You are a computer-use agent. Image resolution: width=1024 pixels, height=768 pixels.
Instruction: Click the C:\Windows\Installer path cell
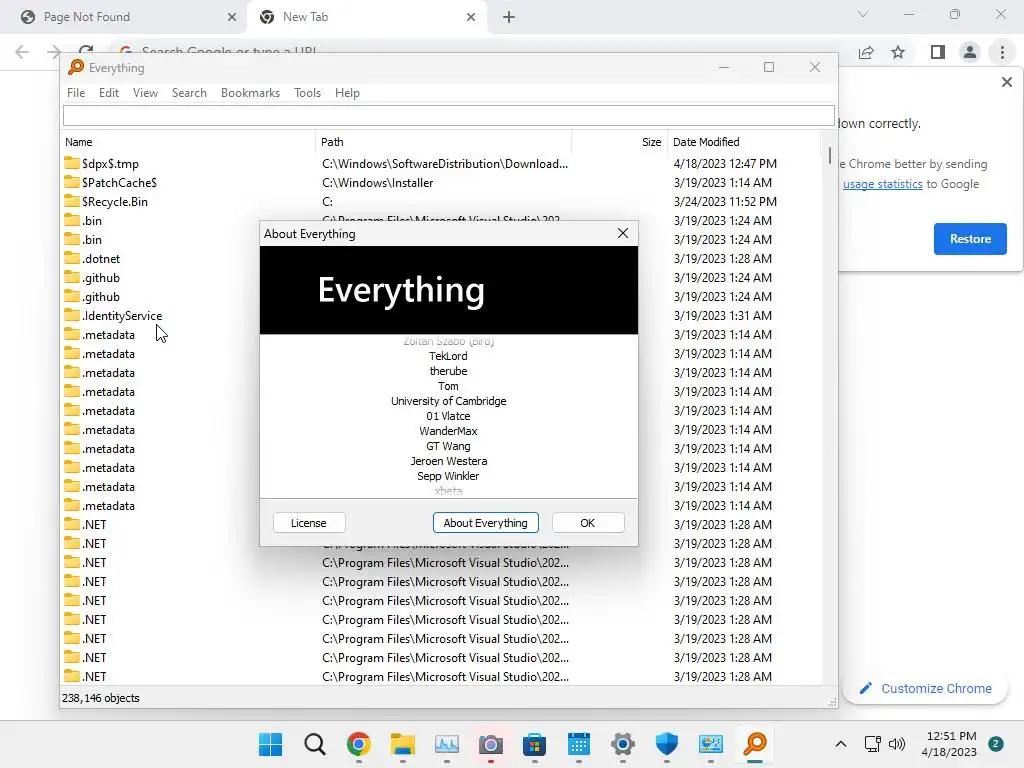pyautogui.click(x=377, y=183)
